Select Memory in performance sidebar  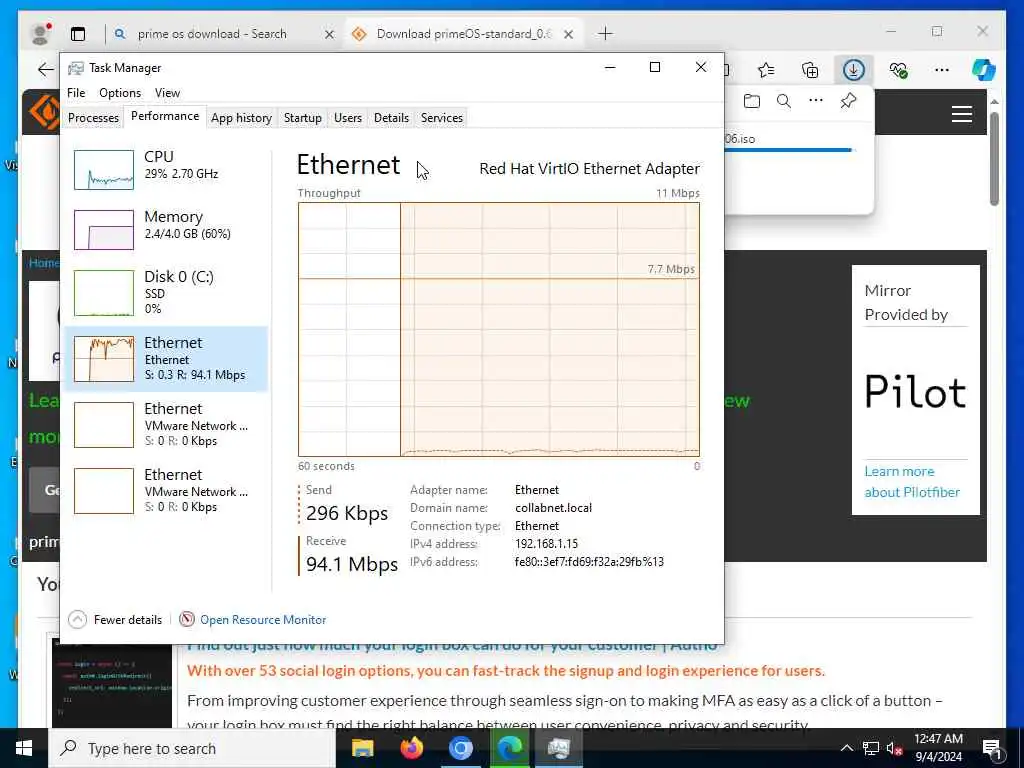pyautogui.click(x=166, y=229)
